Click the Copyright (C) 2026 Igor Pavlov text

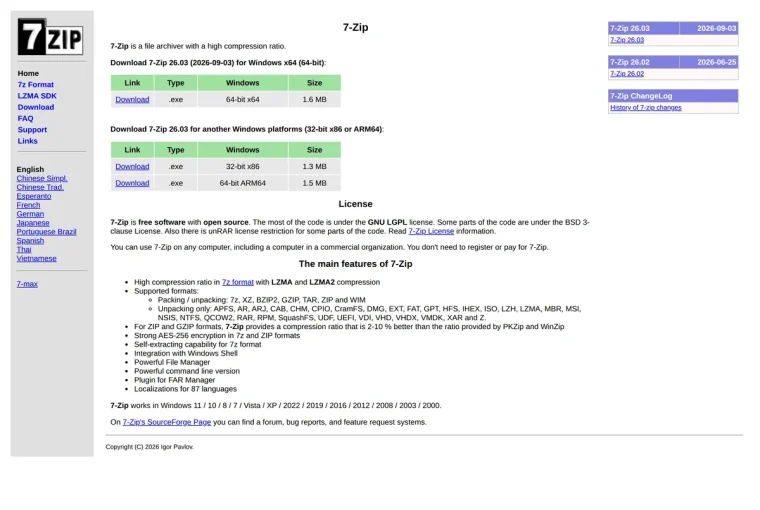click(149, 447)
